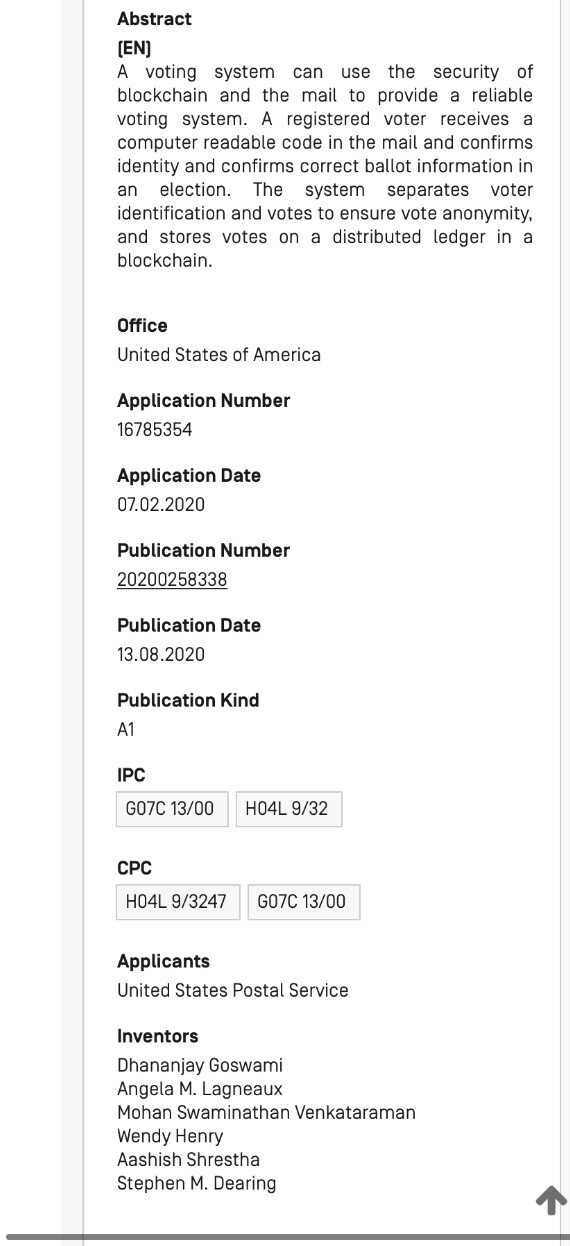The image size is (570, 1246).
Task: Click the abstract paragraph text
Action: pyautogui.click(x=325, y=166)
